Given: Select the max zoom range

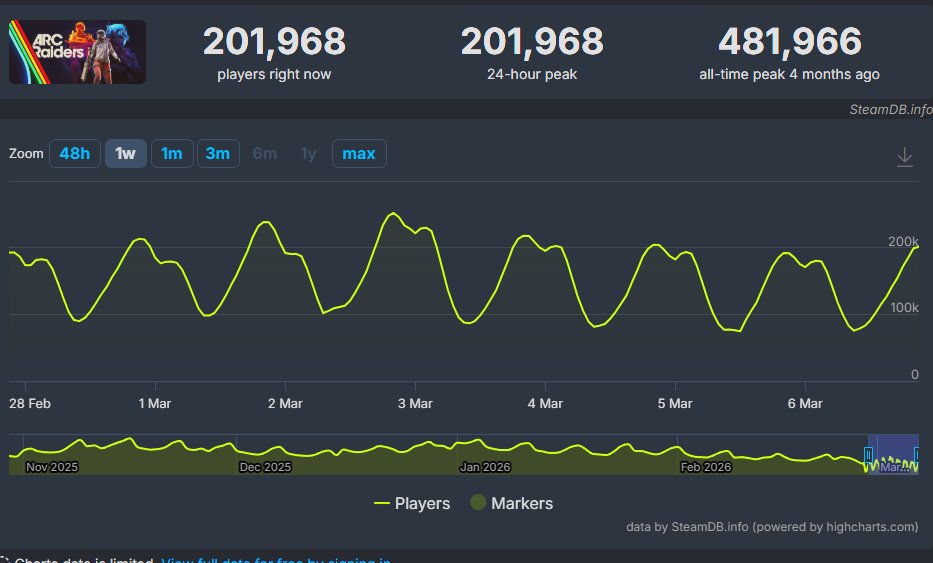Looking at the screenshot, I should tap(359, 154).
